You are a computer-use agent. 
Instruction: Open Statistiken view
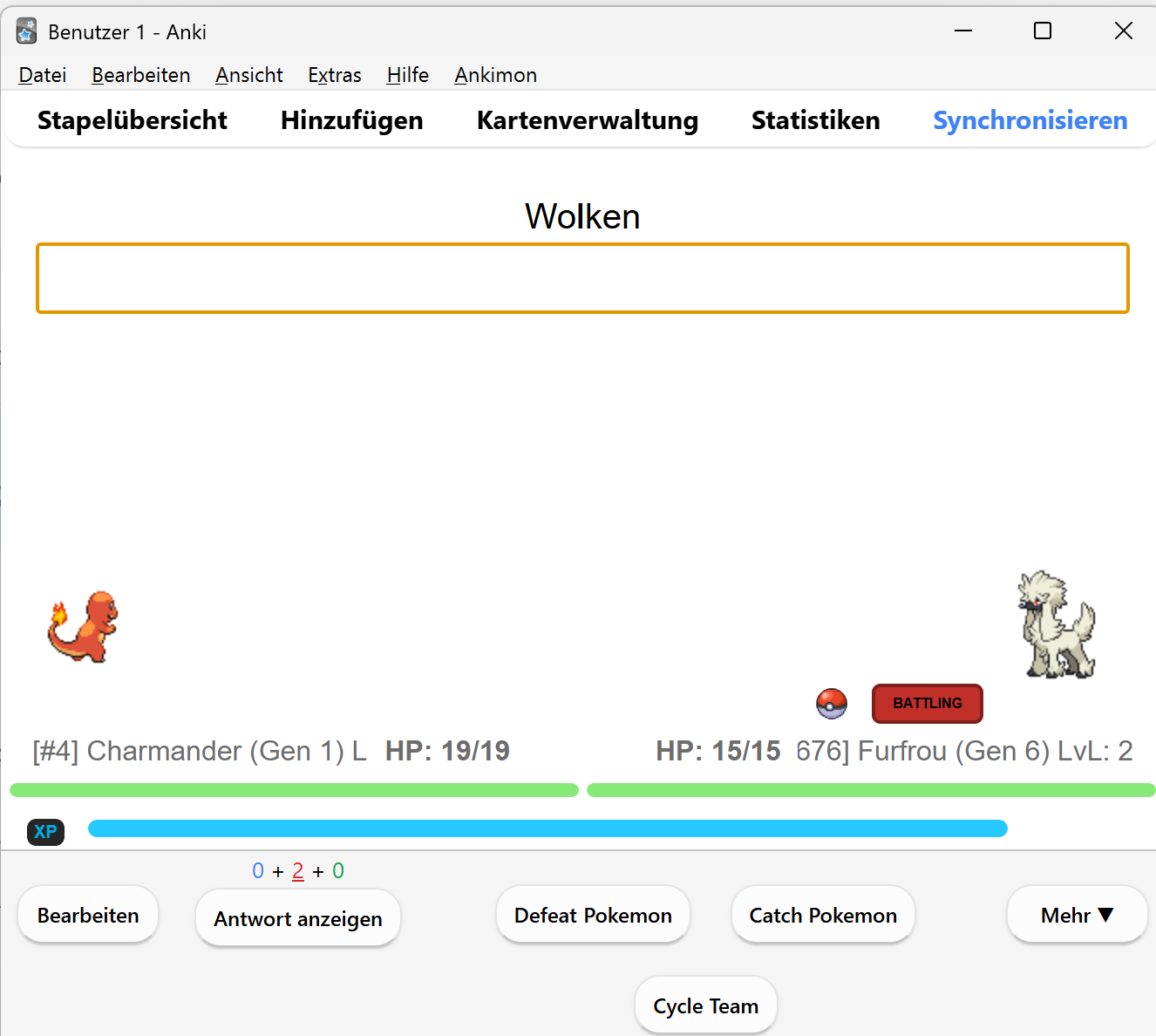pos(816,120)
